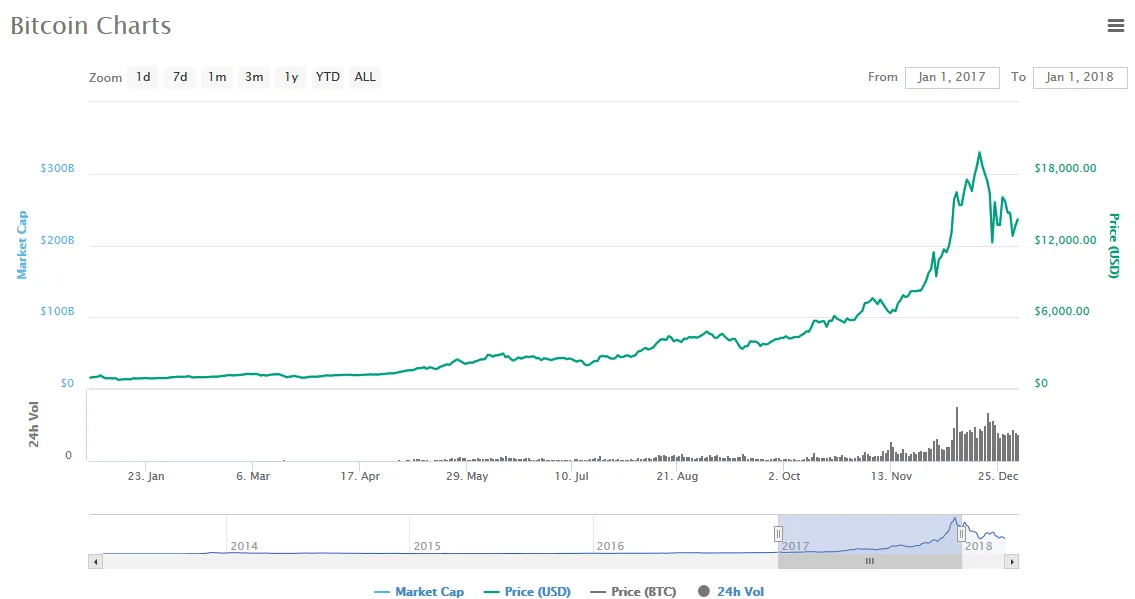Toggle the Price (BTC) series legend
Image resolution: width=1135 pixels, height=599 pixels.
633,592
